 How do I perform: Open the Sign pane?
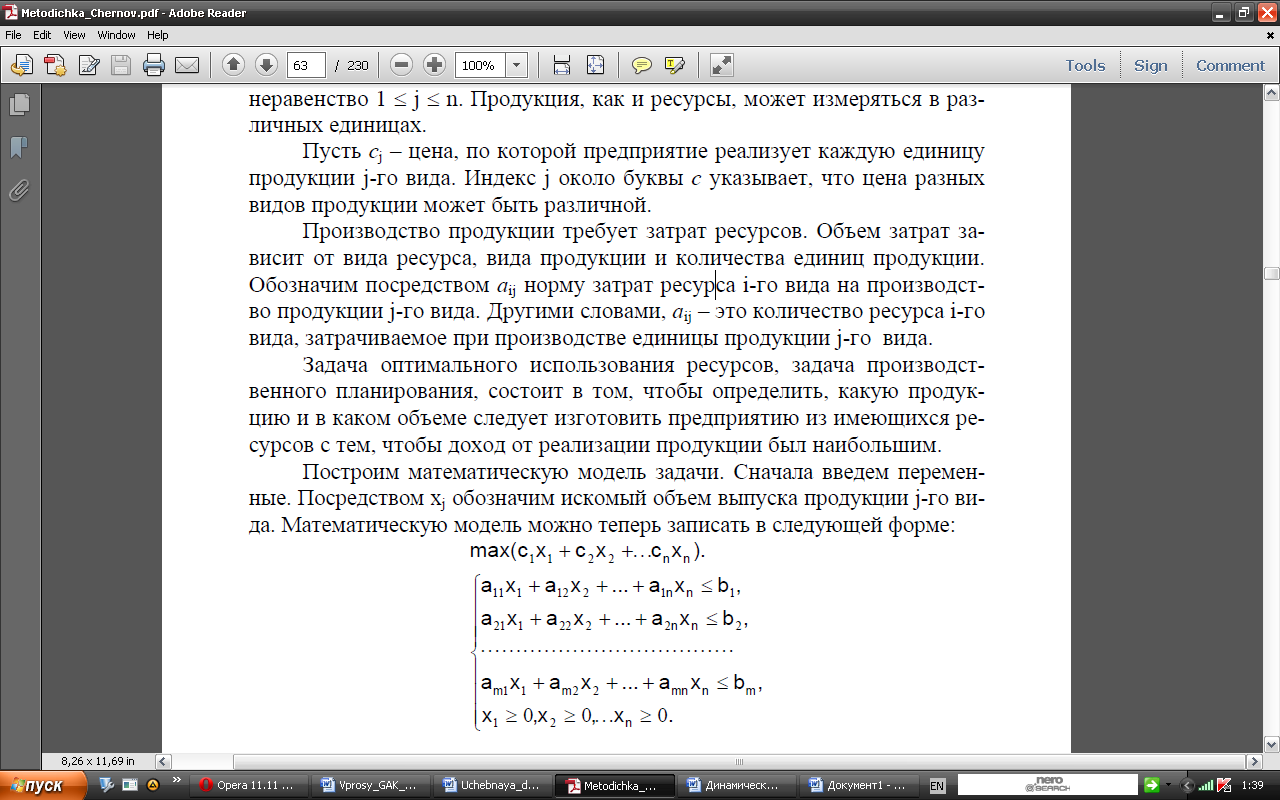pos(1150,65)
